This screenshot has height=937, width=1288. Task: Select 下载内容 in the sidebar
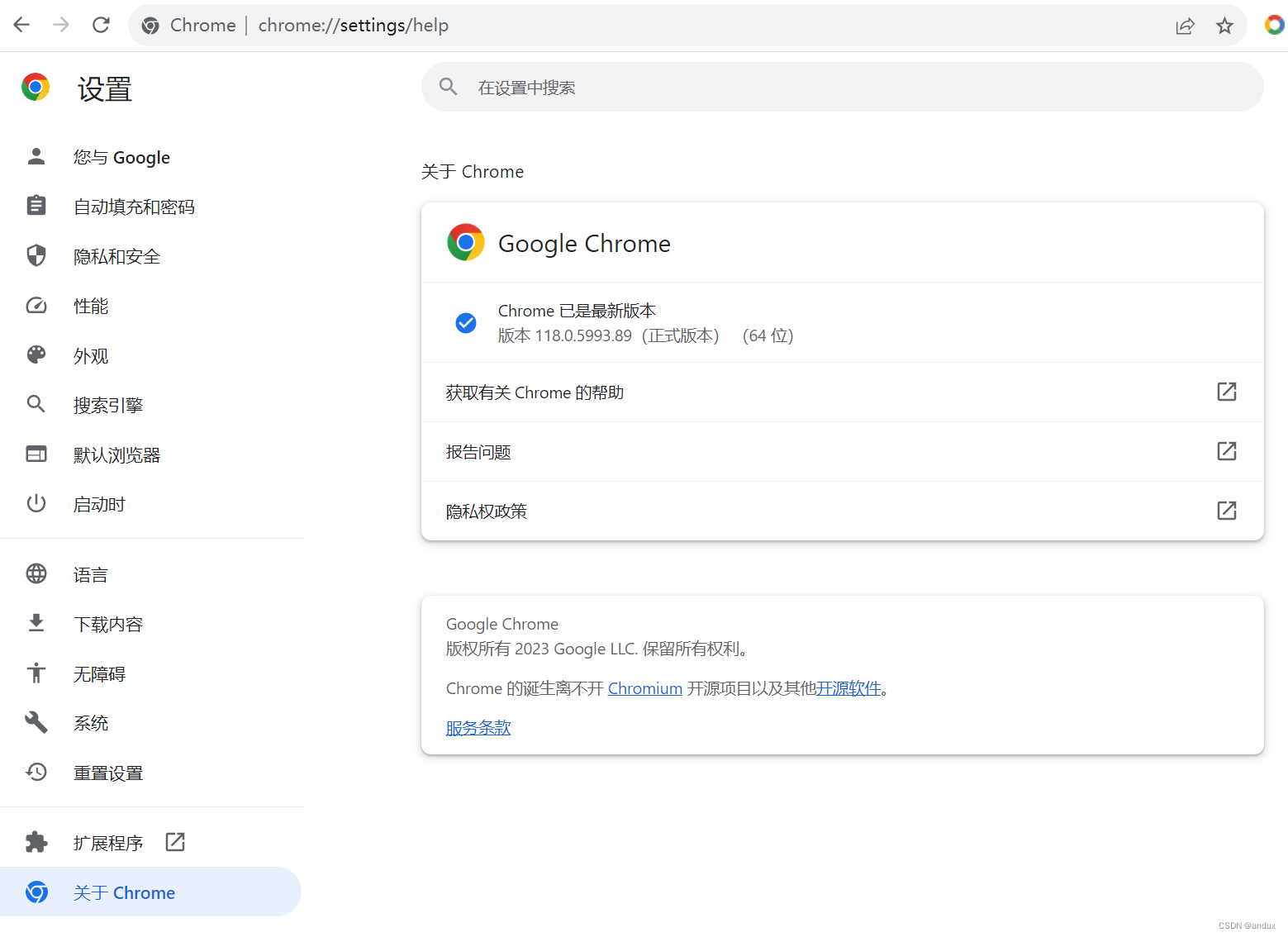[x=152, y=624]
